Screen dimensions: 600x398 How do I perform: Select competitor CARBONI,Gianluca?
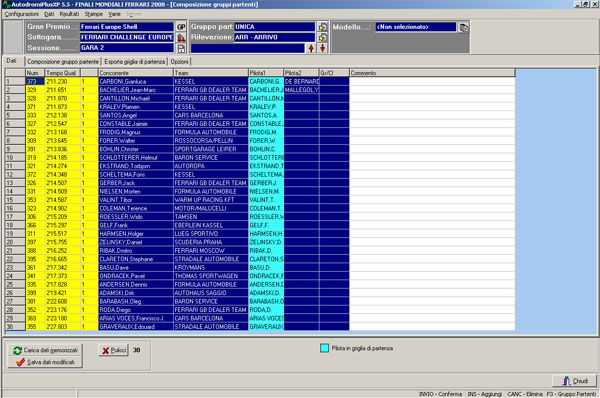tap(135, 82)
